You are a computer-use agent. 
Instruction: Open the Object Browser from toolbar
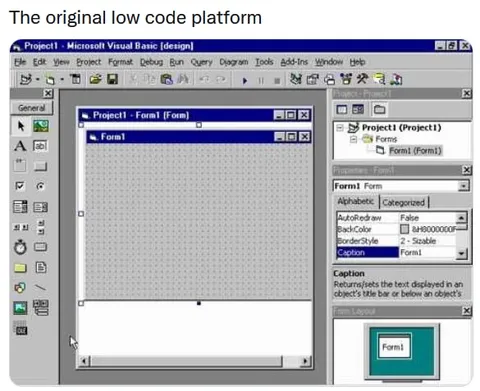coord(346,79)
